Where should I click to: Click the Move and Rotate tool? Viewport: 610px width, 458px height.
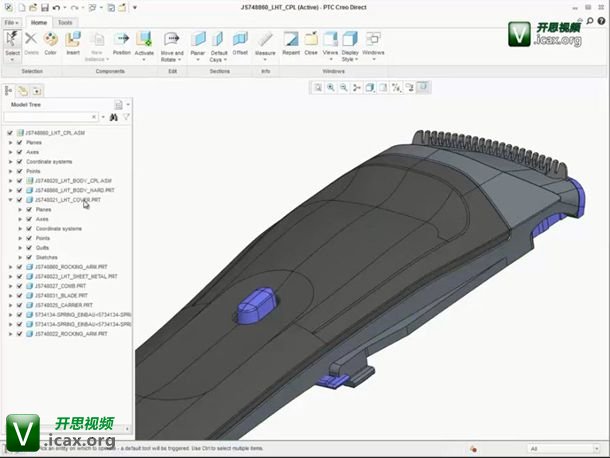pyautogui.click(x=172, y=42)
